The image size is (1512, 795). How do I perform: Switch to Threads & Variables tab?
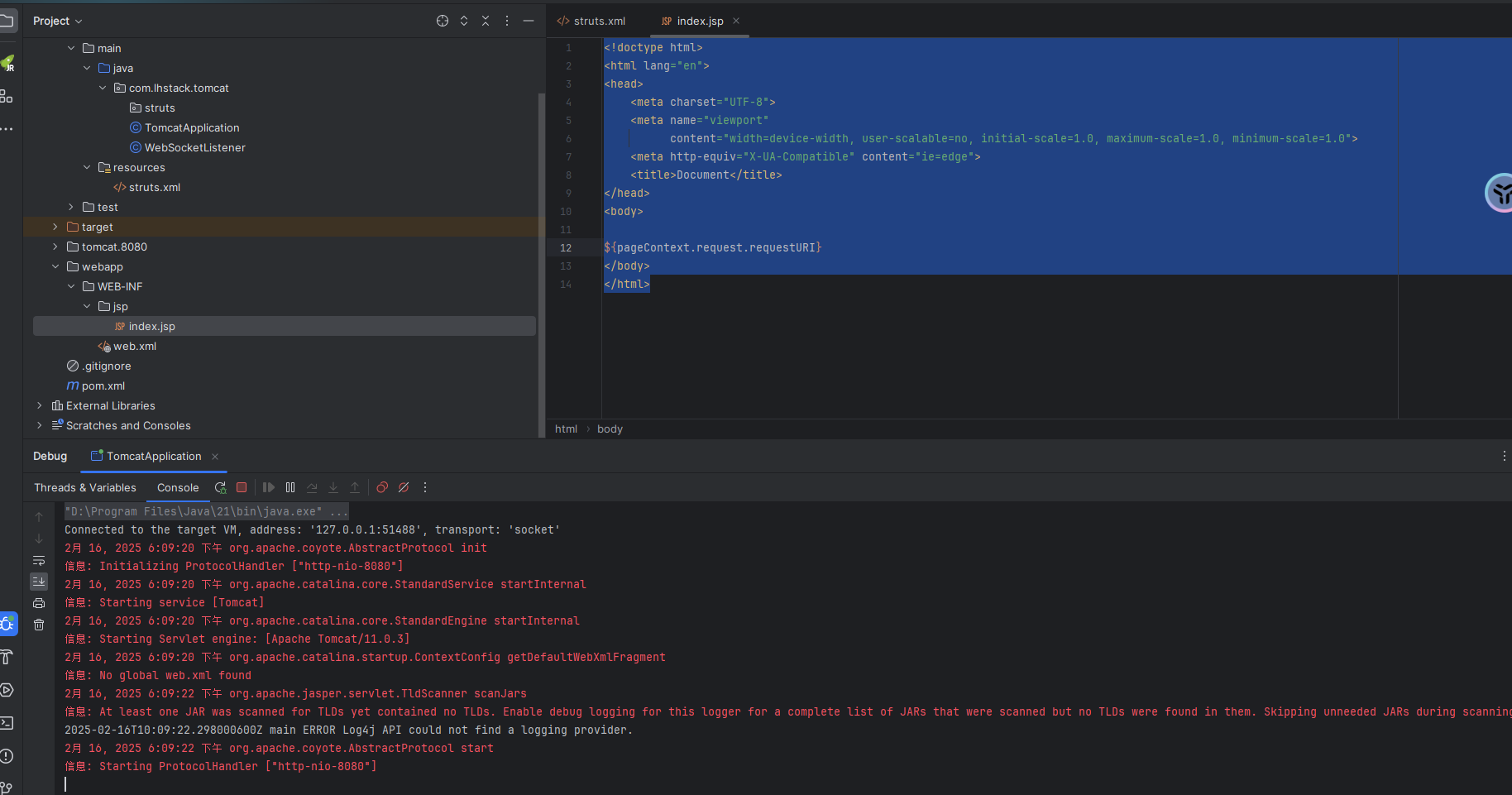pos(85,488)
